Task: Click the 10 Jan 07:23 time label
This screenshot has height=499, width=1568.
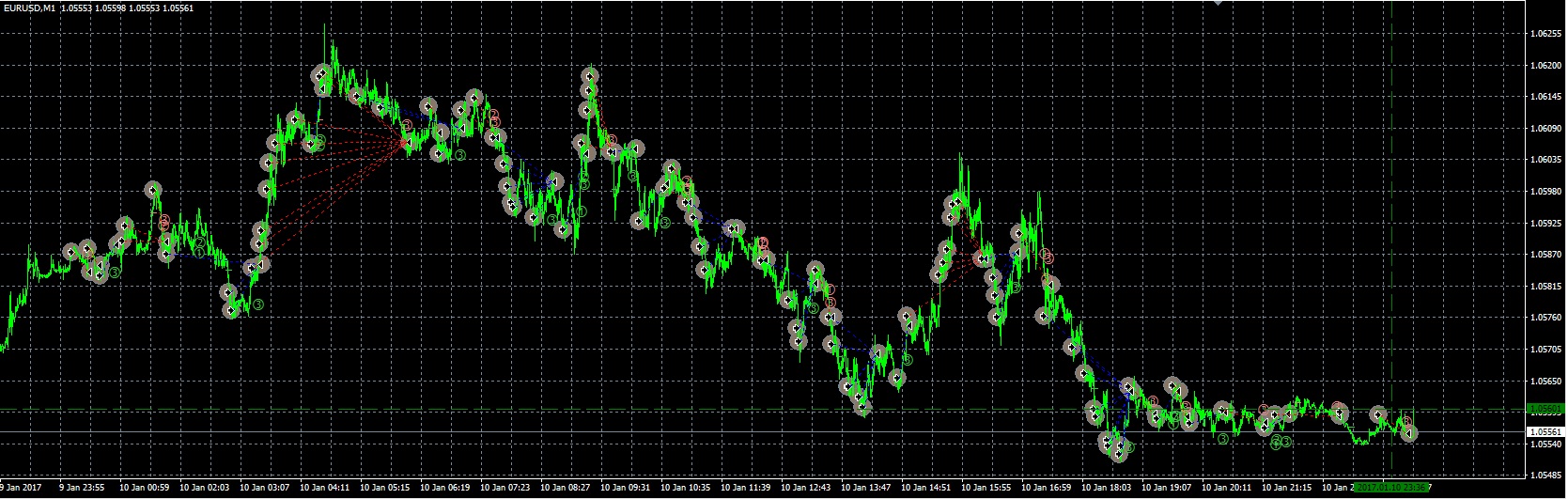Action: pyautogui.click(x=505, y=489)
